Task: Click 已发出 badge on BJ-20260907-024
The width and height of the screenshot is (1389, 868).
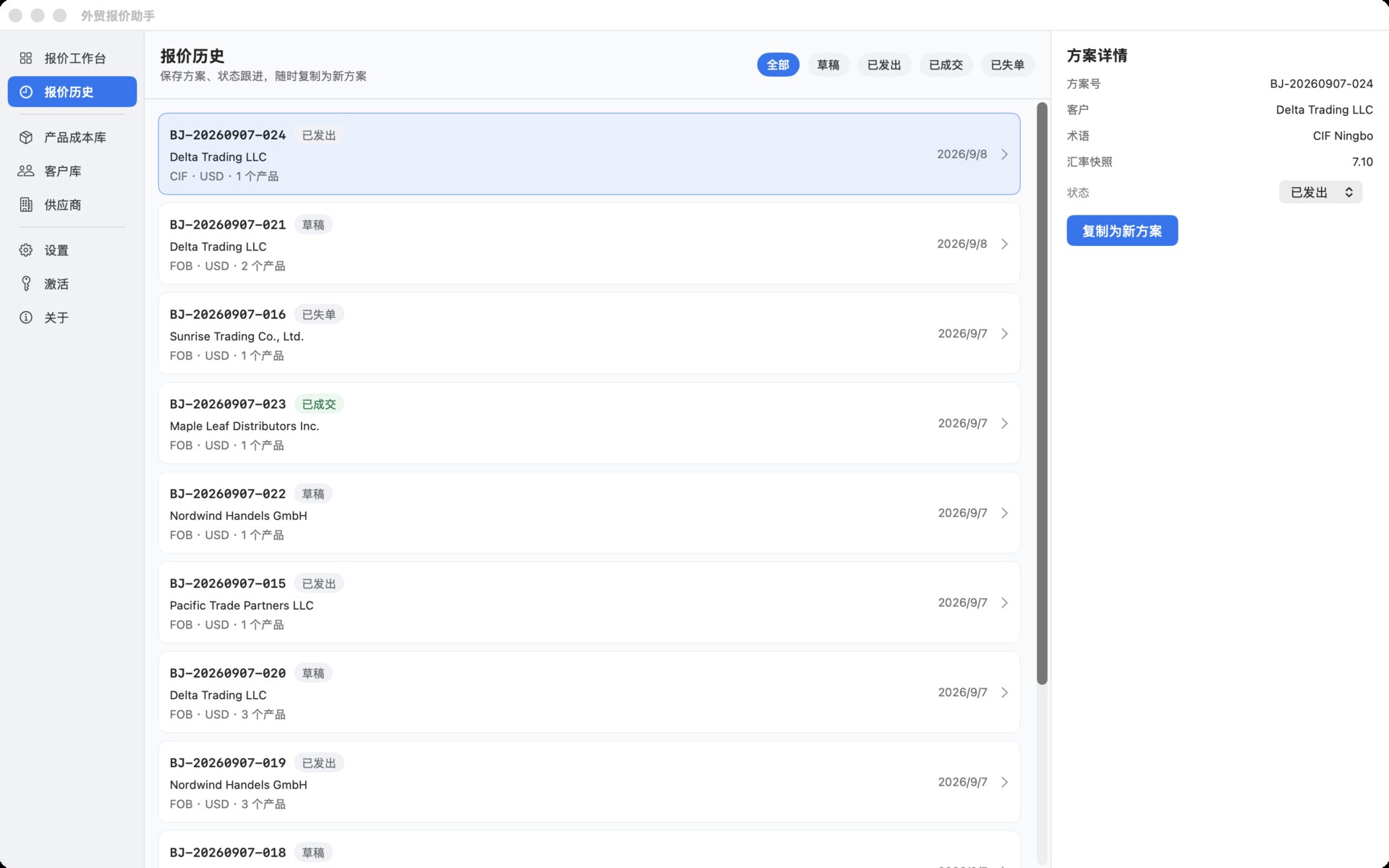Action: pyautogui.click(x=319, y=135)
